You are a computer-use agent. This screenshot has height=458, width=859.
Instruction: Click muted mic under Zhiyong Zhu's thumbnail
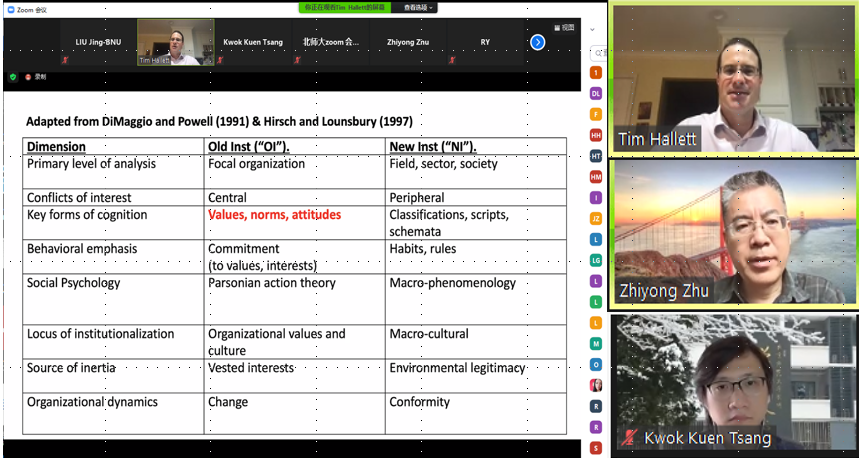[374, 60]
